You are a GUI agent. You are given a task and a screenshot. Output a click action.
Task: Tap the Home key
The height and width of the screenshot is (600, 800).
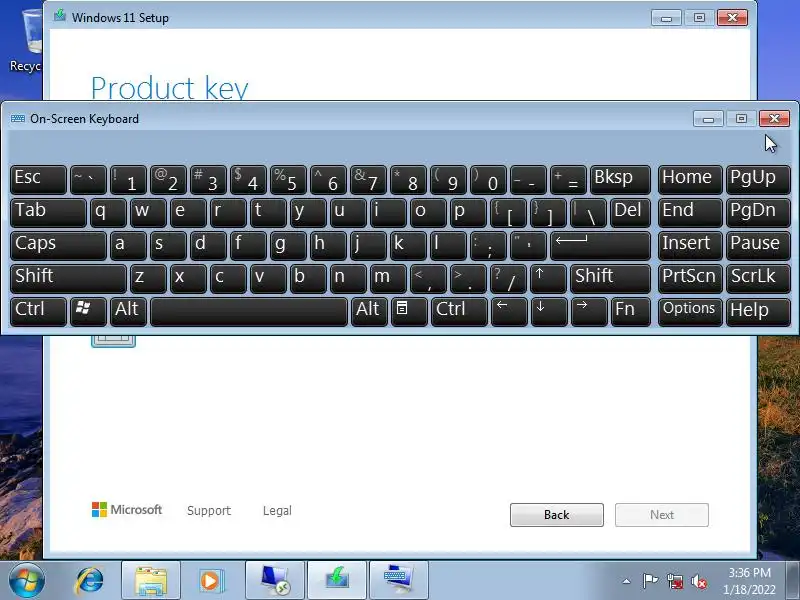tap(690, 180)
